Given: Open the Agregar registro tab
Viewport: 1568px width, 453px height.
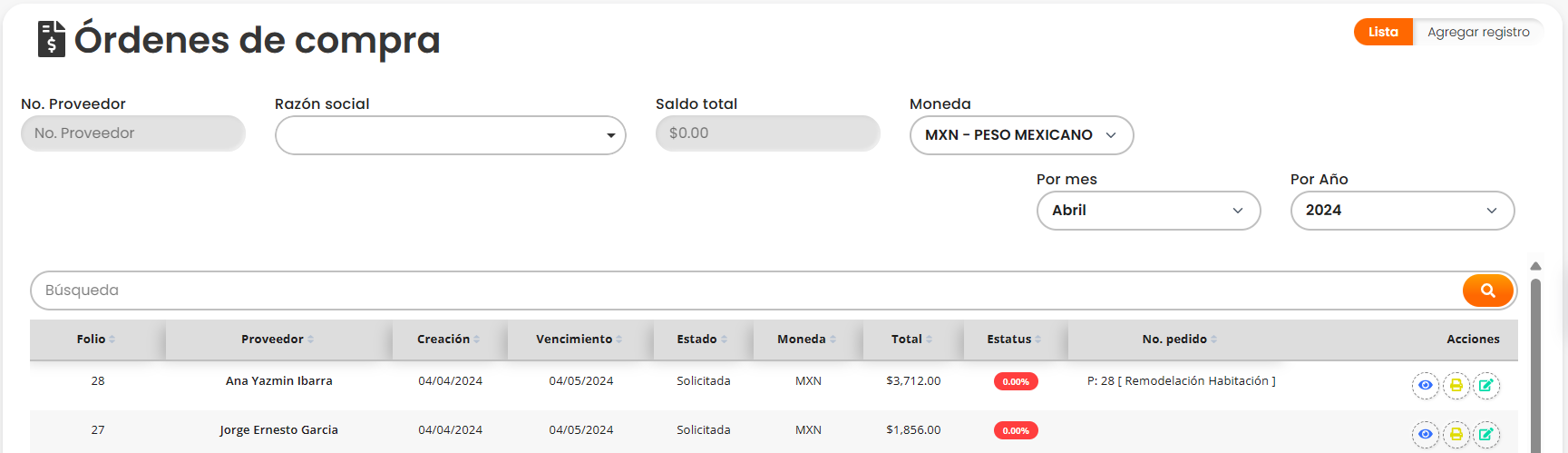Looking at the screenshot, I should coord(1478,32).
